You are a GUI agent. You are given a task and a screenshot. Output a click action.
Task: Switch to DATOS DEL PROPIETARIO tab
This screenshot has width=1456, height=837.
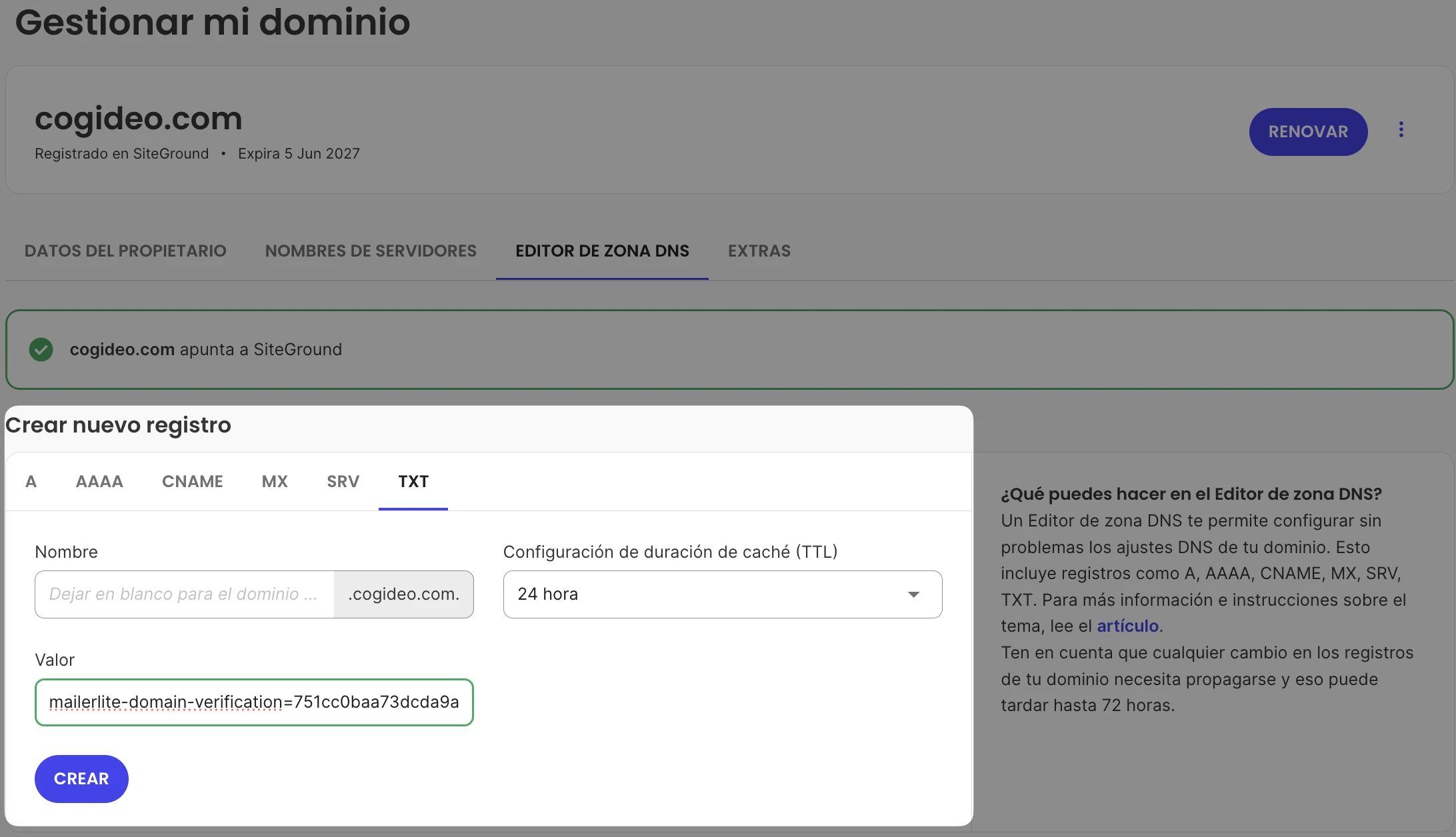125,251
